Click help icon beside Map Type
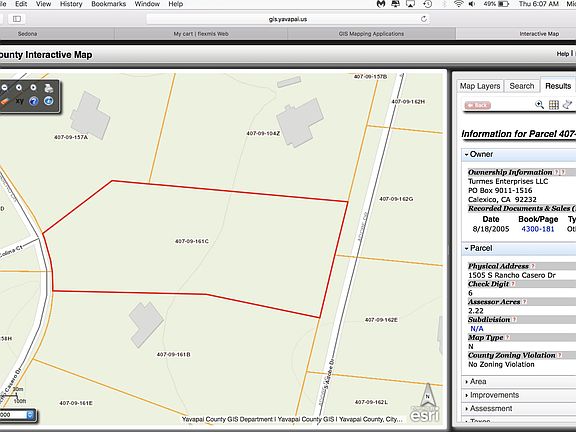The image size is (576, 432). pos(508,337)
